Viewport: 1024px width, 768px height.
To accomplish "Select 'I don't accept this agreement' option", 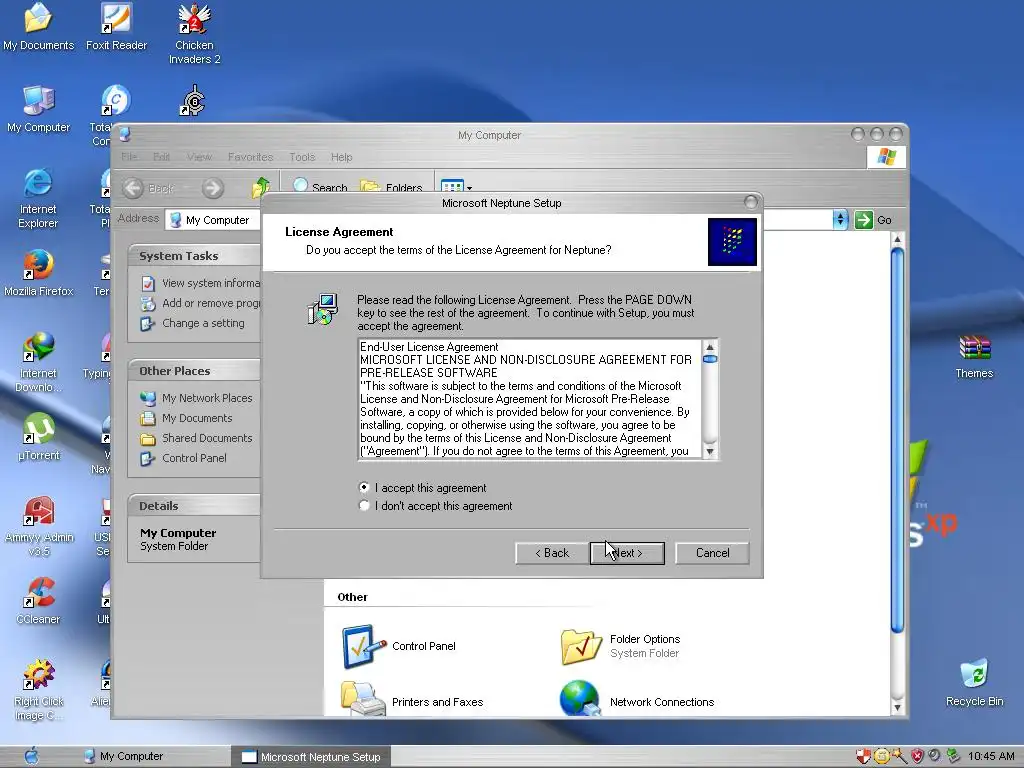I will click(364, 505).
